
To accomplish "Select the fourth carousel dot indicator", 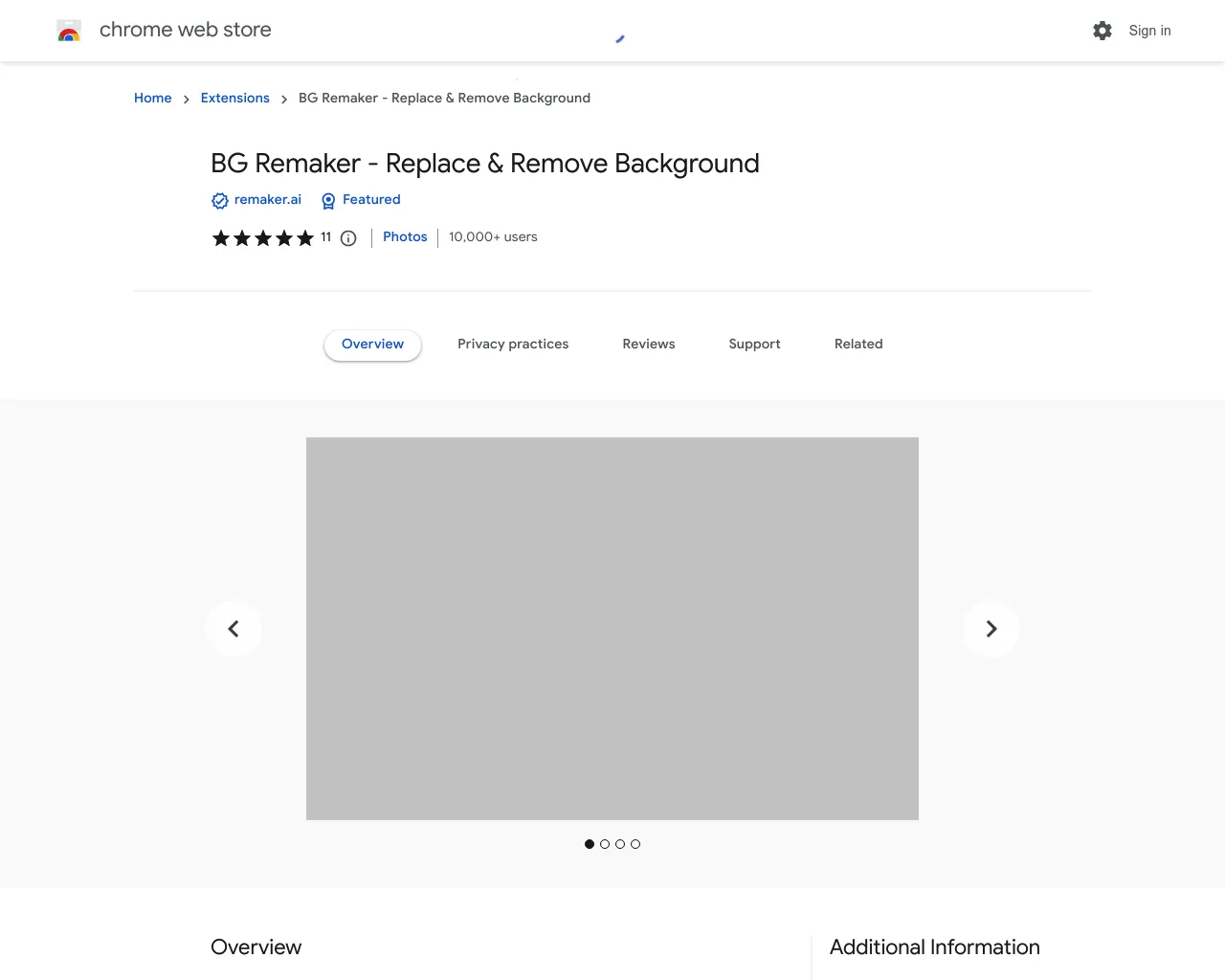I will click(x=635, y=844).
